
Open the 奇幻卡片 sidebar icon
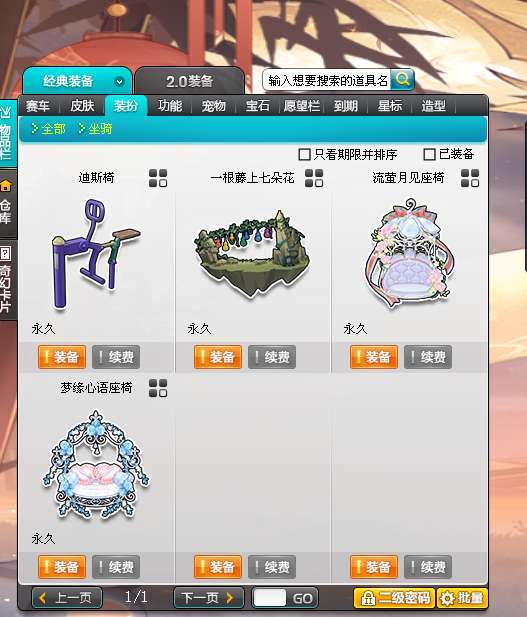[x=6, y=254]
